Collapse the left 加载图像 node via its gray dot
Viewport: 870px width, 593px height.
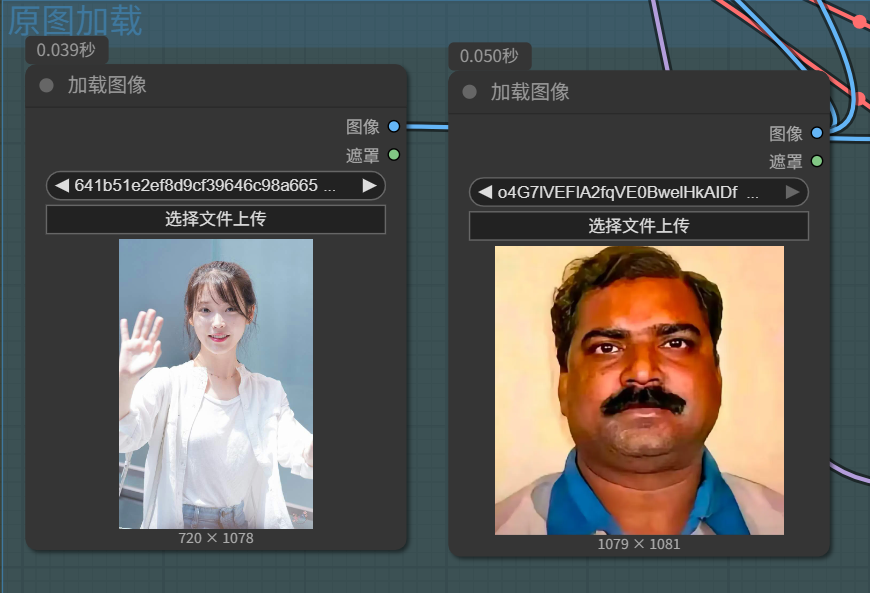pyautogui.click(x=46, y=86)
